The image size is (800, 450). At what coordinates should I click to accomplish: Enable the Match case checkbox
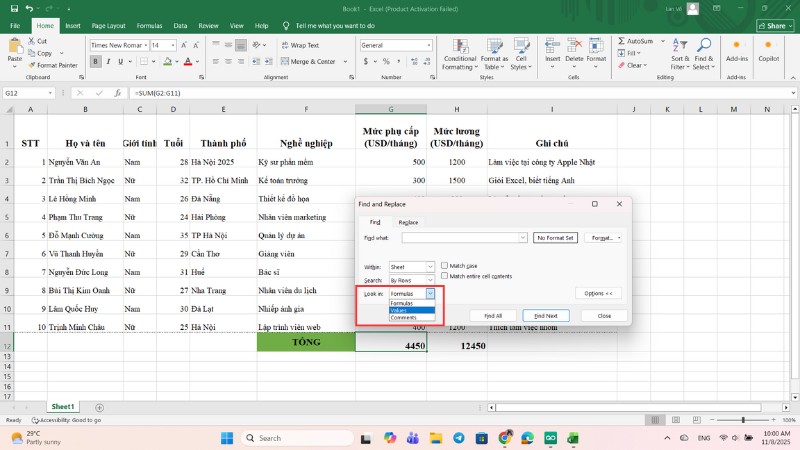point(444,266)
